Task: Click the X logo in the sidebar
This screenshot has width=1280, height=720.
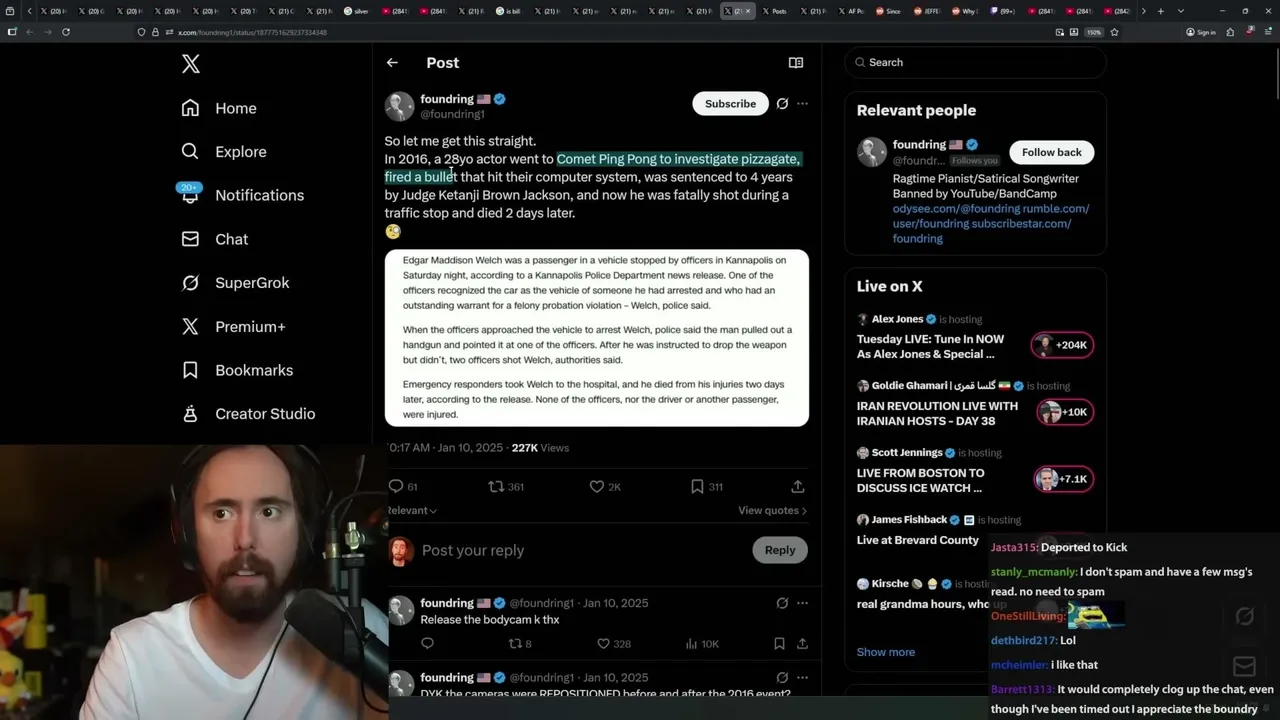Action: [191, 64]
